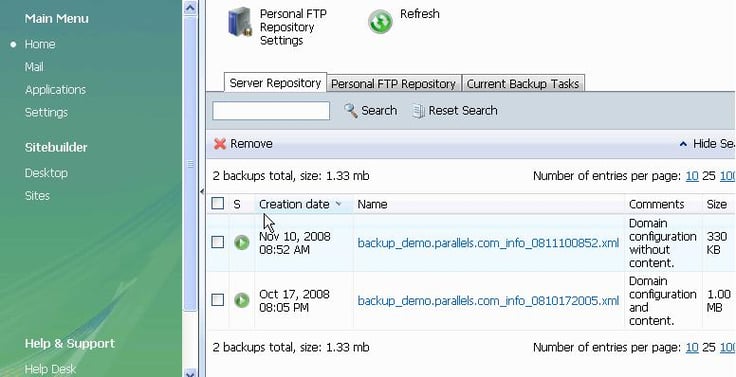Open backup_demo.parallels.com_info_0810172005.xml link
736x377 pixels.
(488, 300)
